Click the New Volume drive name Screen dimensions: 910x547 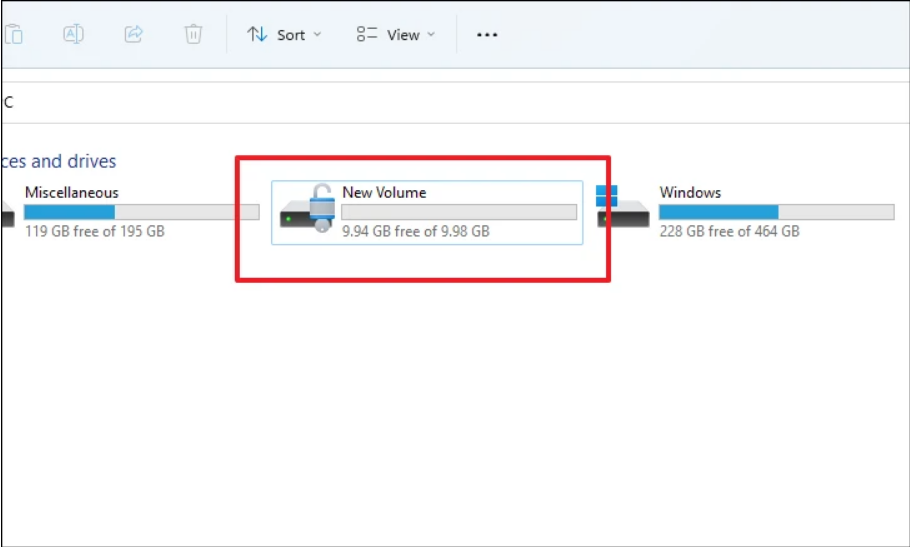pos(384,192)
